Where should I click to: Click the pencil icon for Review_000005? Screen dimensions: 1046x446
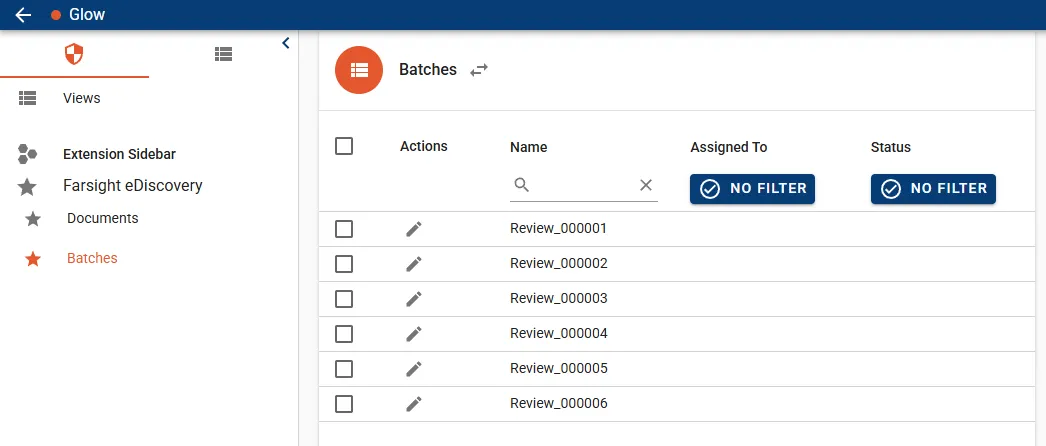pyautogui.click(x=414, y=369)
